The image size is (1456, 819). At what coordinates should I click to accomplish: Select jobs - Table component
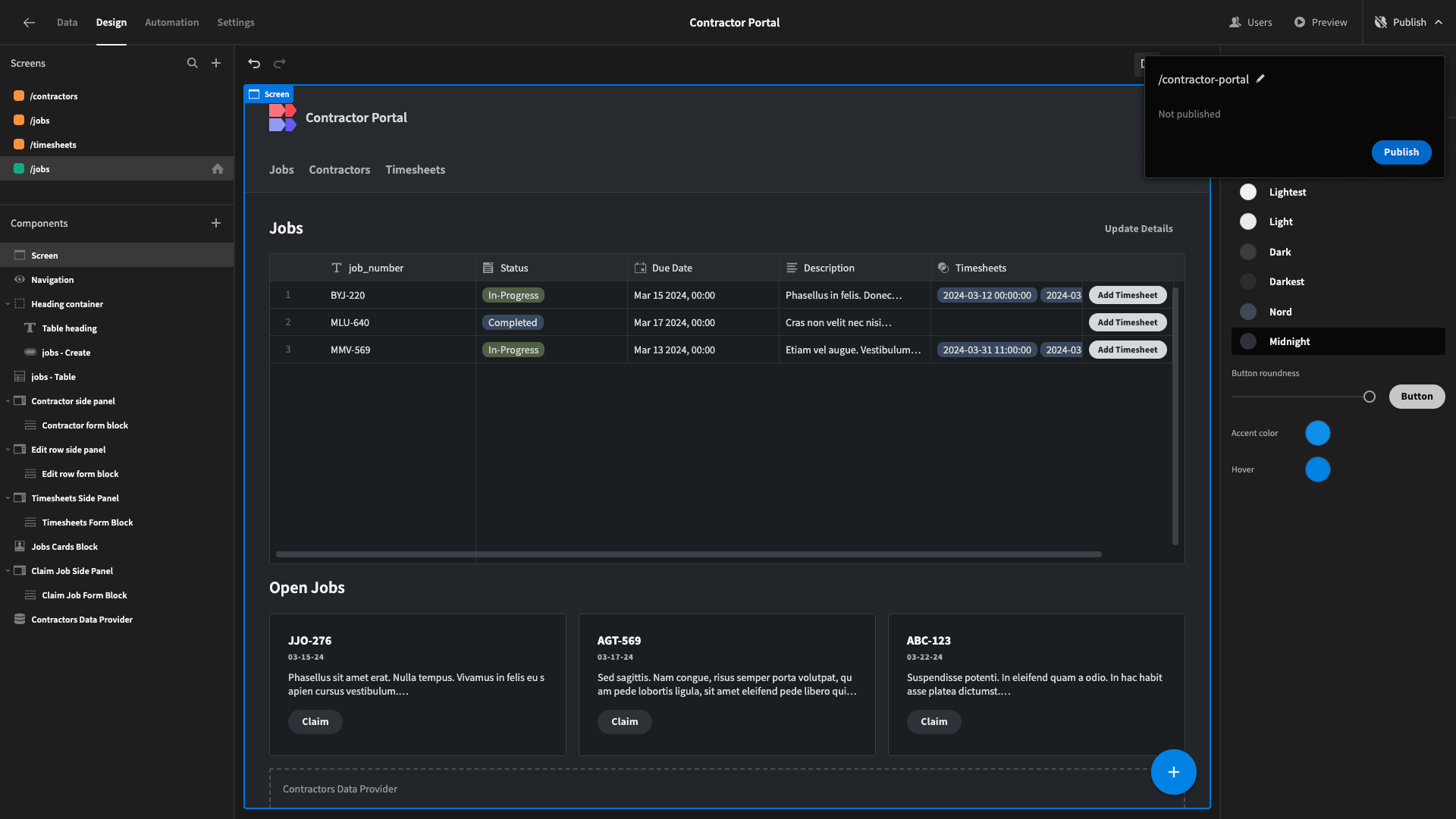[x=117, y=377]
